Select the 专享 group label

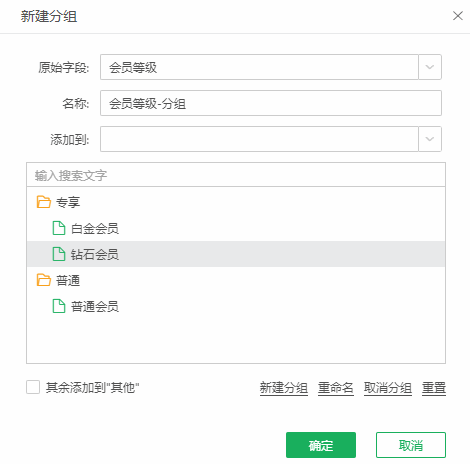[x=68, y=202]
